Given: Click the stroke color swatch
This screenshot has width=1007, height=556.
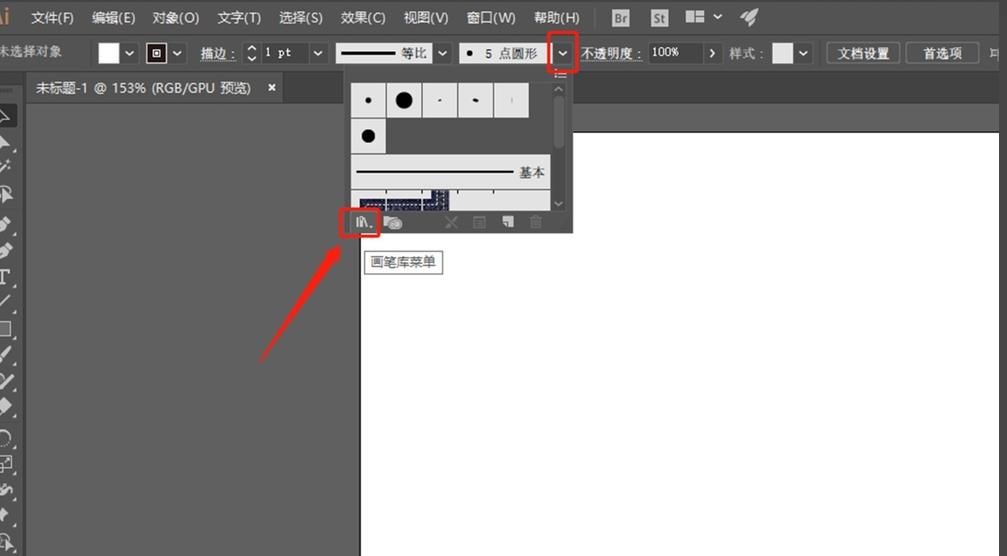Looking at the screenshot, I should 156,53.
